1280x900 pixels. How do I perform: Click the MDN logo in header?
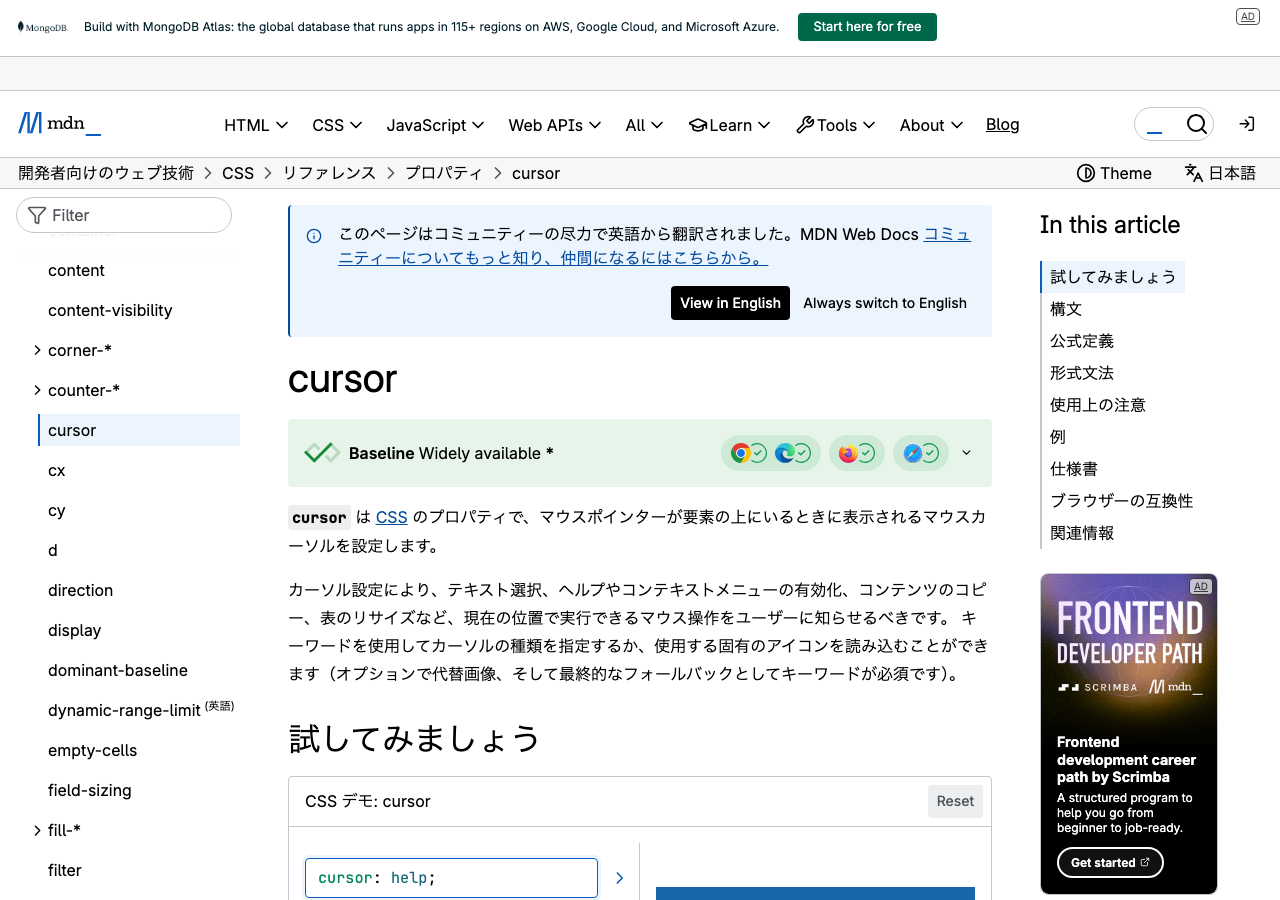click(x=60, y=124)
